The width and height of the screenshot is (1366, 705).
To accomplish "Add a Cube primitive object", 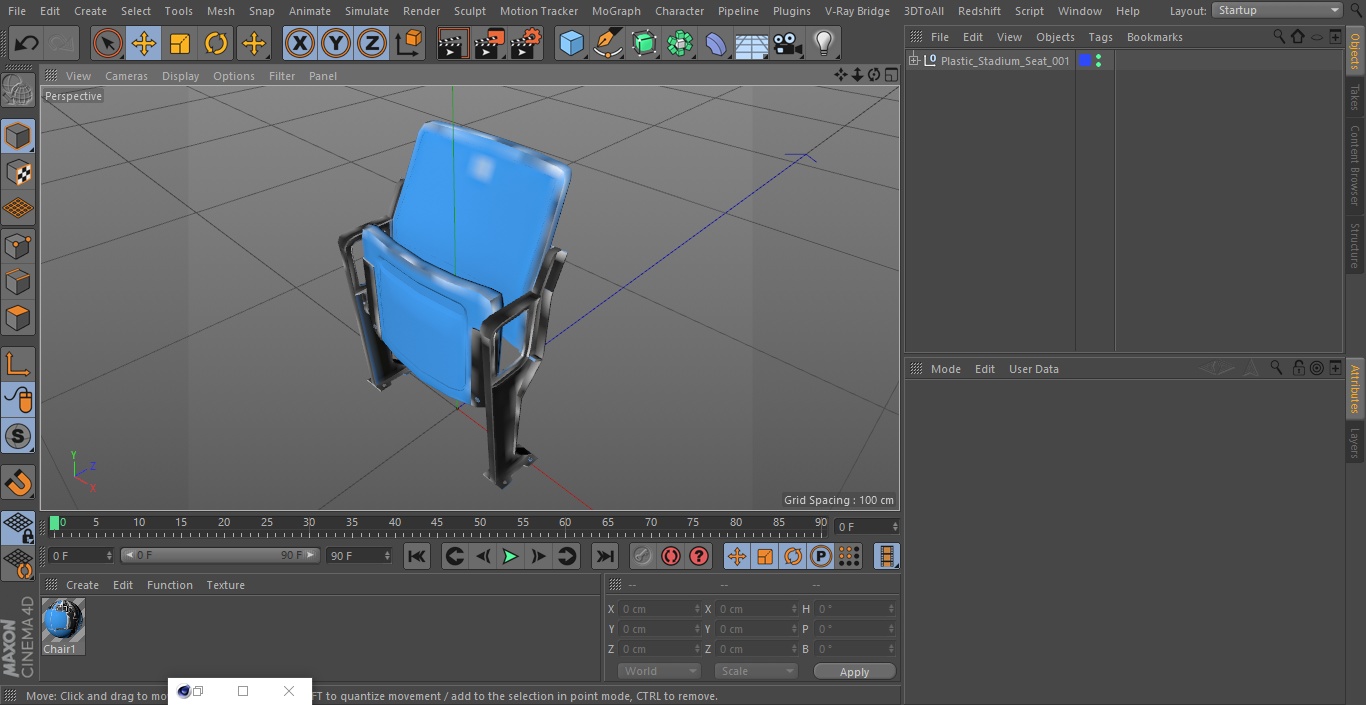I will [571, 43].
